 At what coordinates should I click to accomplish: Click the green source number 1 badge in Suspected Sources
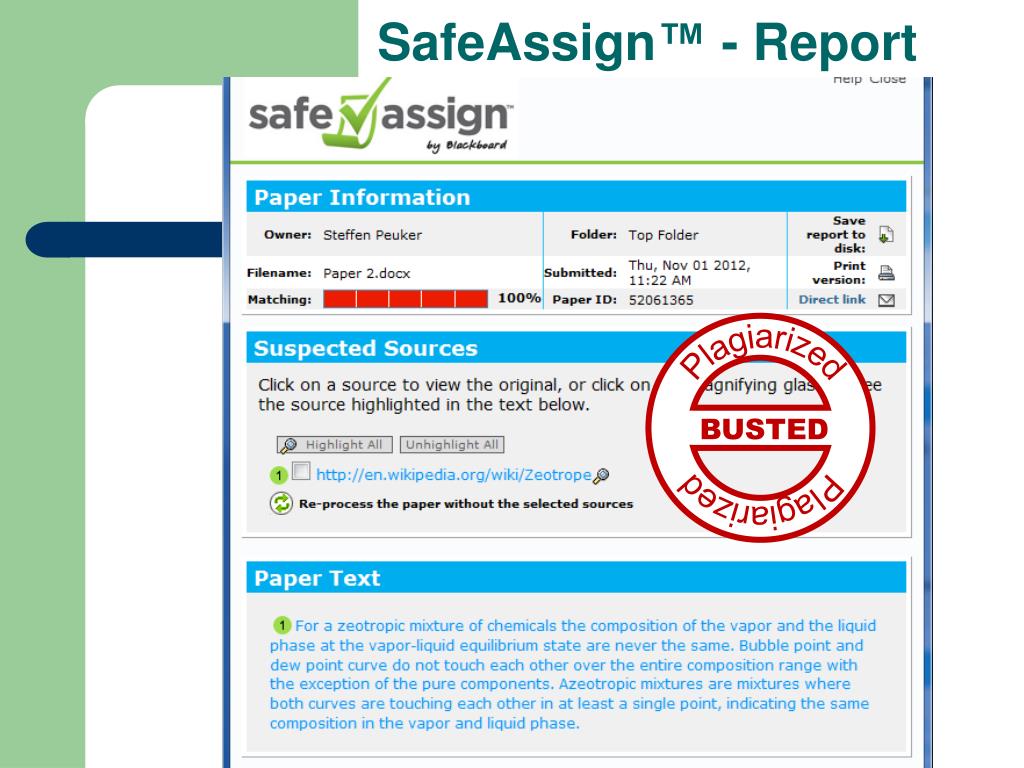(x=279, y=475)
